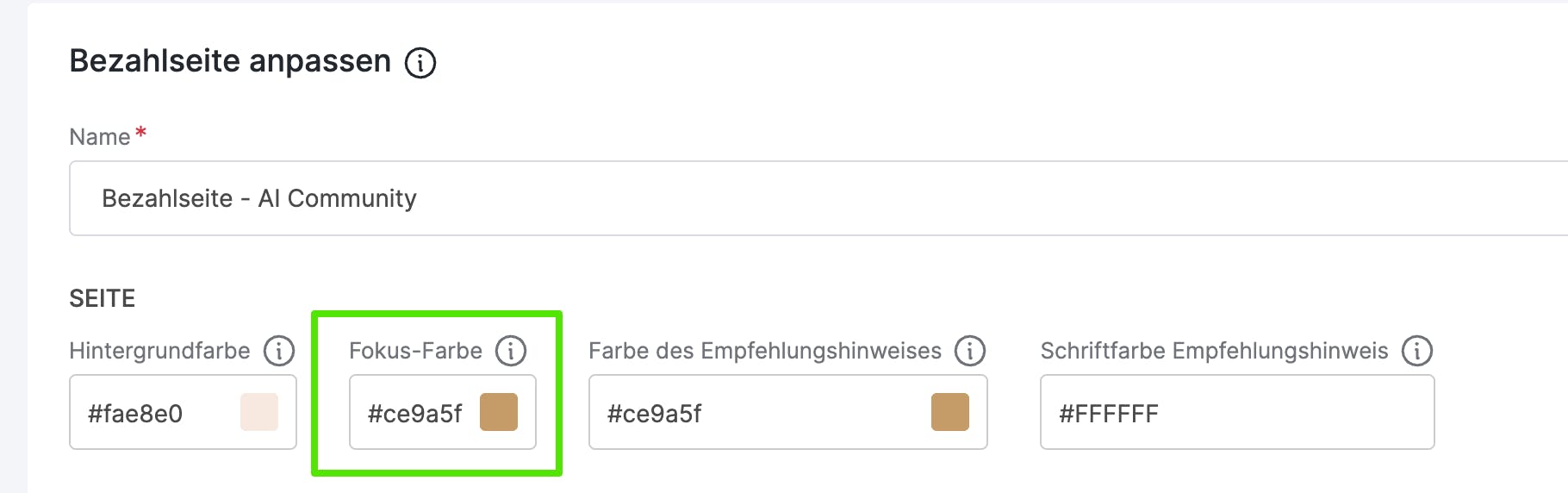Click the Fokus-Farbe label text
Viewport: 1568px width, 493px height.
tap(415, 351)
